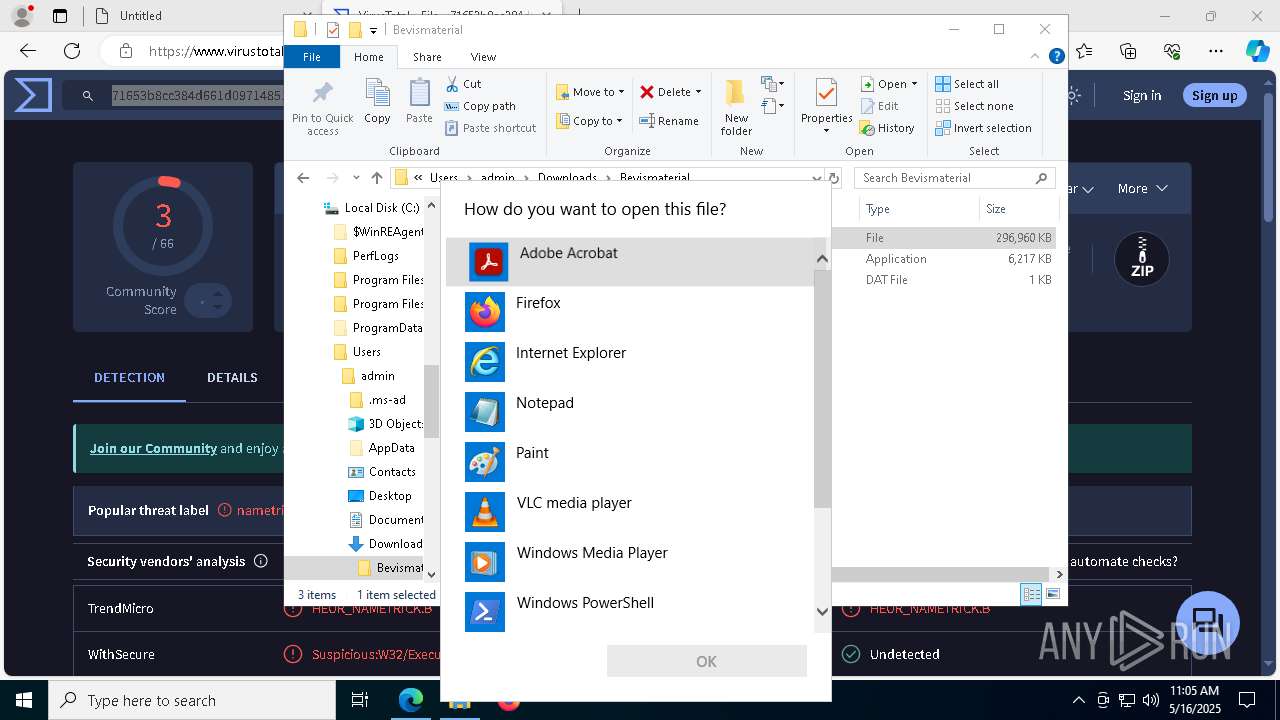The height and width of the screenshot is (720, 1280).
Task: Choose Firefox in the open-with list
Action: [x=629, y=312]
